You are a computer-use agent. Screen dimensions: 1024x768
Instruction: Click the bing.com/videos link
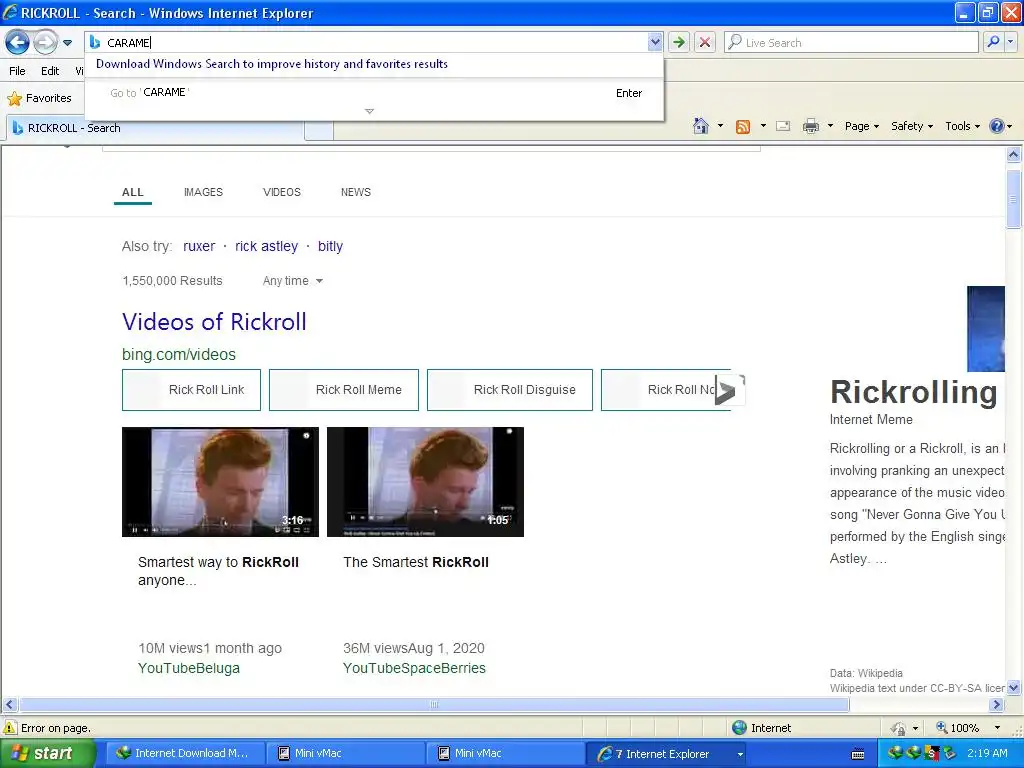tap(179, 355)
